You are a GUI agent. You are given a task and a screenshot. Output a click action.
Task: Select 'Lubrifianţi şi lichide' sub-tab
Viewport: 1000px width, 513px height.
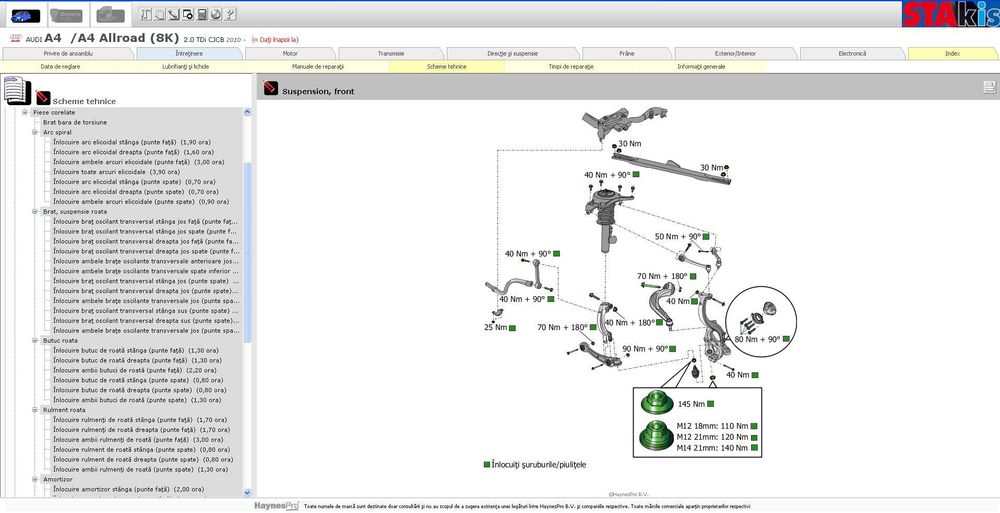tap(186, 66)
